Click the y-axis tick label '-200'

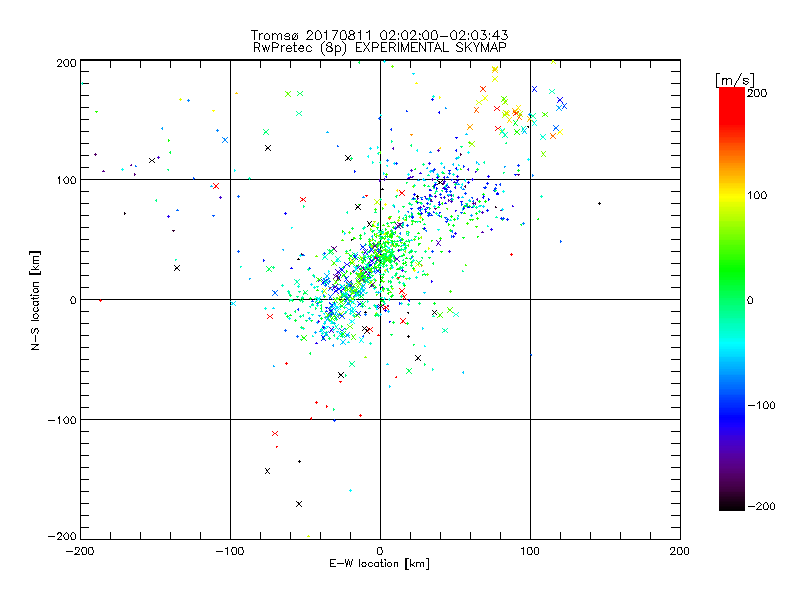[62, 536]
